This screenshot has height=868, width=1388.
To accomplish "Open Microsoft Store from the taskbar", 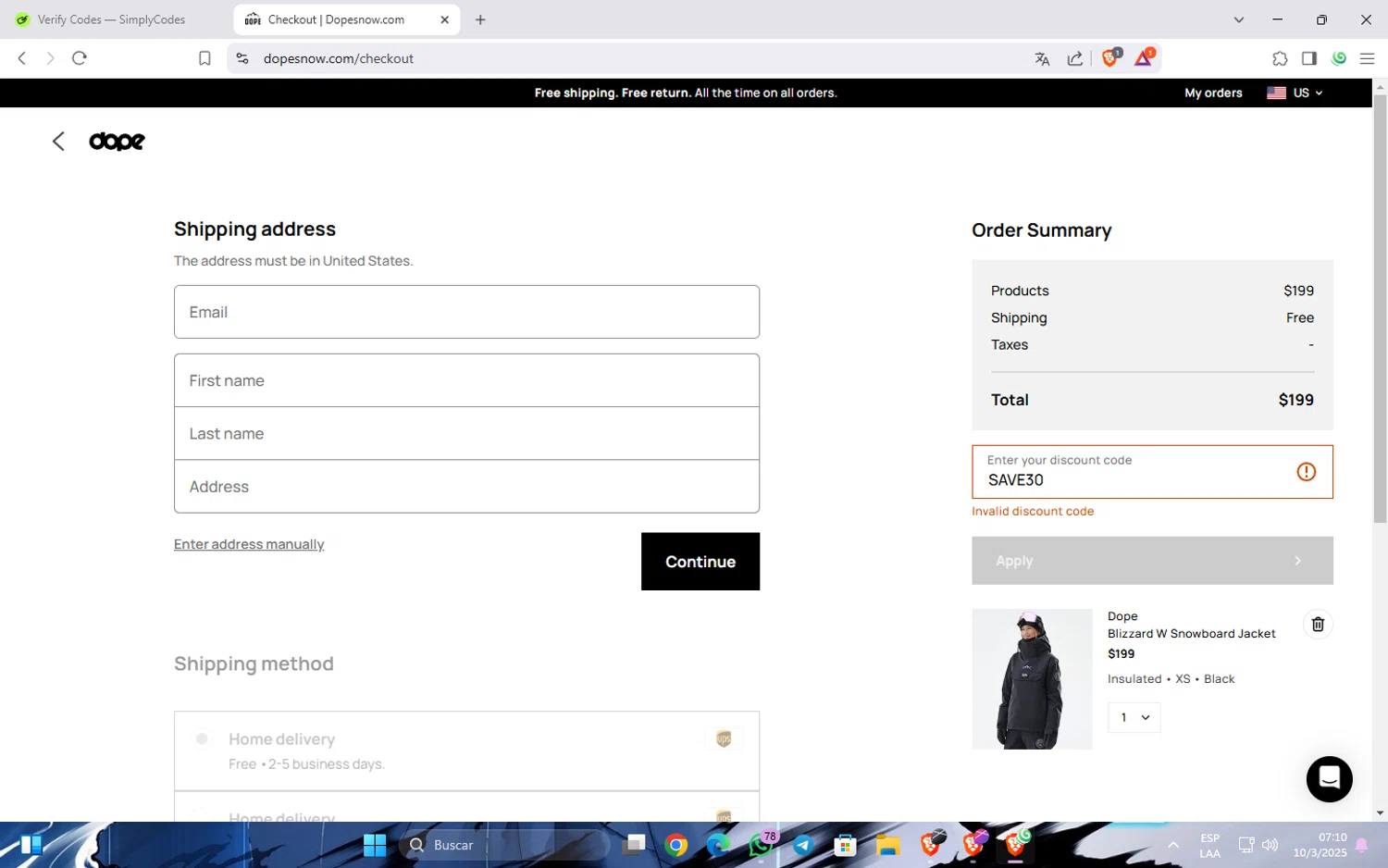I will [x=845, y=845].
